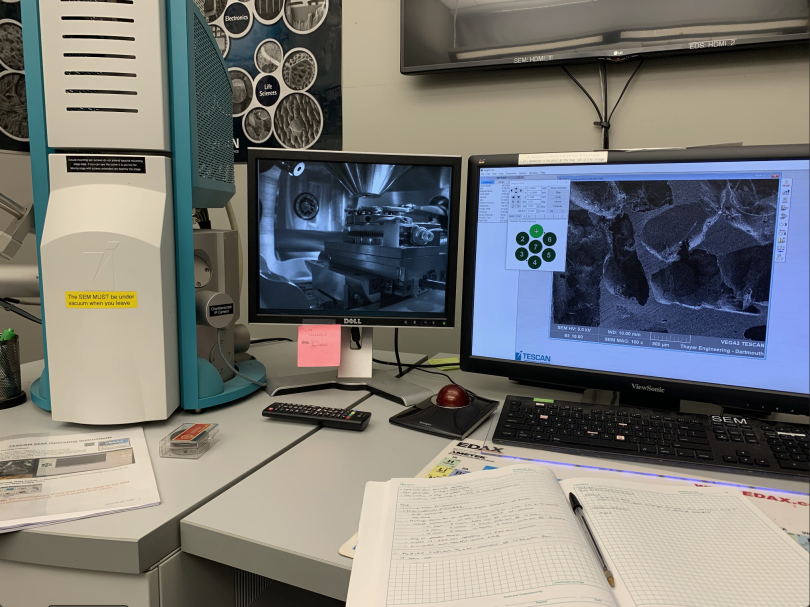Click the Home button in Stage Control
Image resolution: width=810 pixels, height=607 pixels.
558,201
